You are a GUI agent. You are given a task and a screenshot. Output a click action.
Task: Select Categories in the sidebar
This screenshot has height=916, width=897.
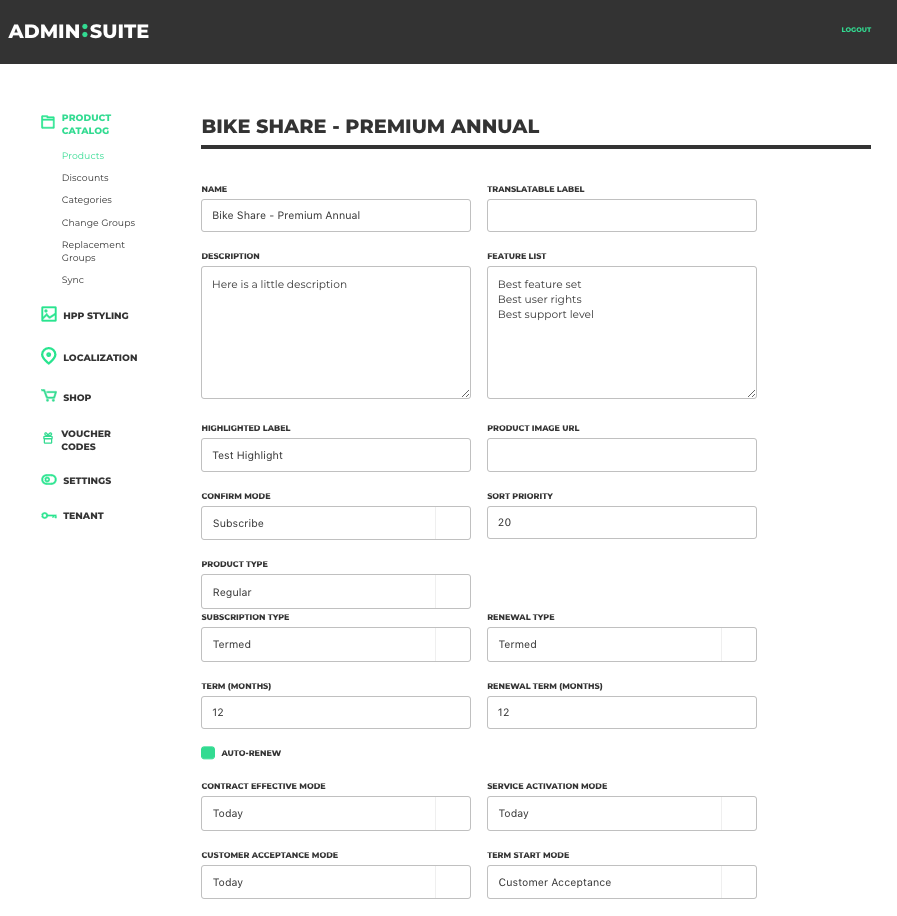[x=86, y=199]
